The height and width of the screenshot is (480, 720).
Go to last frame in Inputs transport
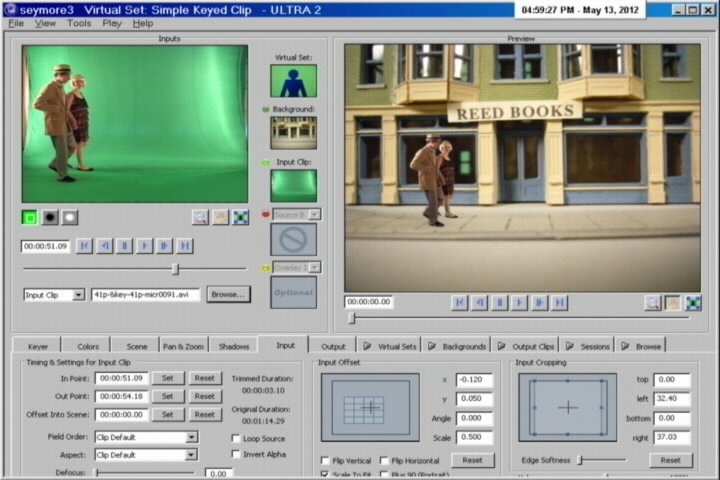[x=185, y=246]
